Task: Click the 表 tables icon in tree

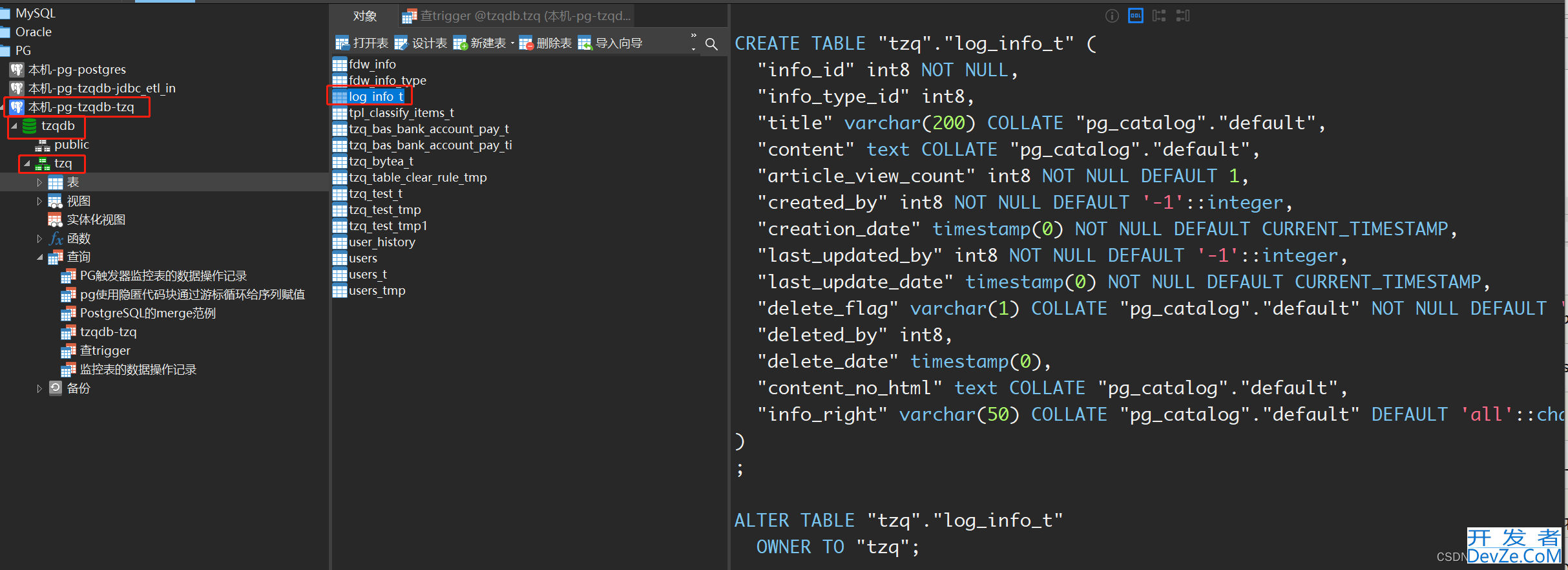Action: point(56,183)
